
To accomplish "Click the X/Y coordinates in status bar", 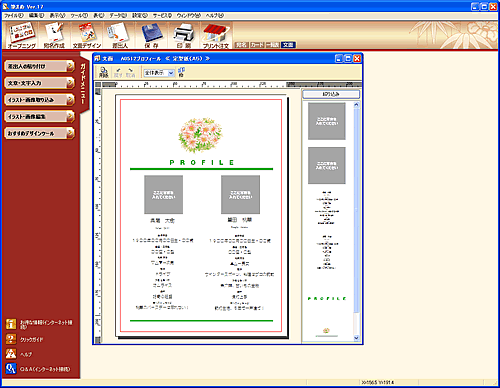I will pos(378,382).
